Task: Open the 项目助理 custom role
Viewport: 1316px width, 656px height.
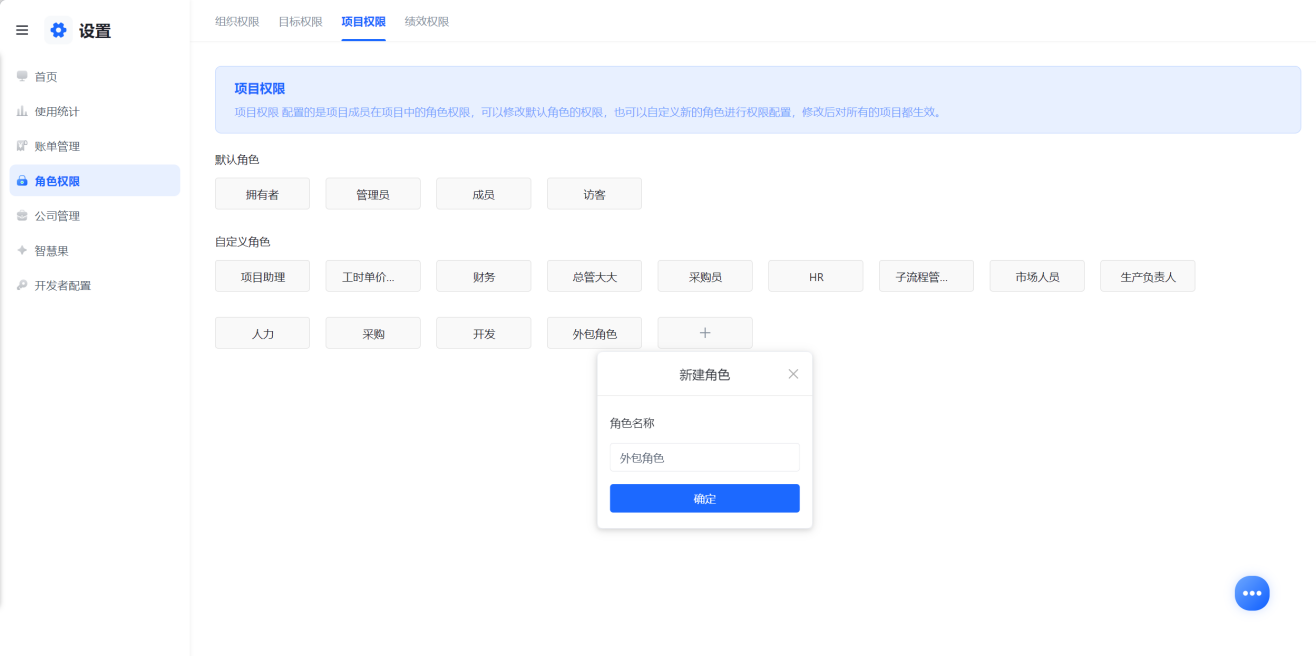Action: tap(262, 276)
